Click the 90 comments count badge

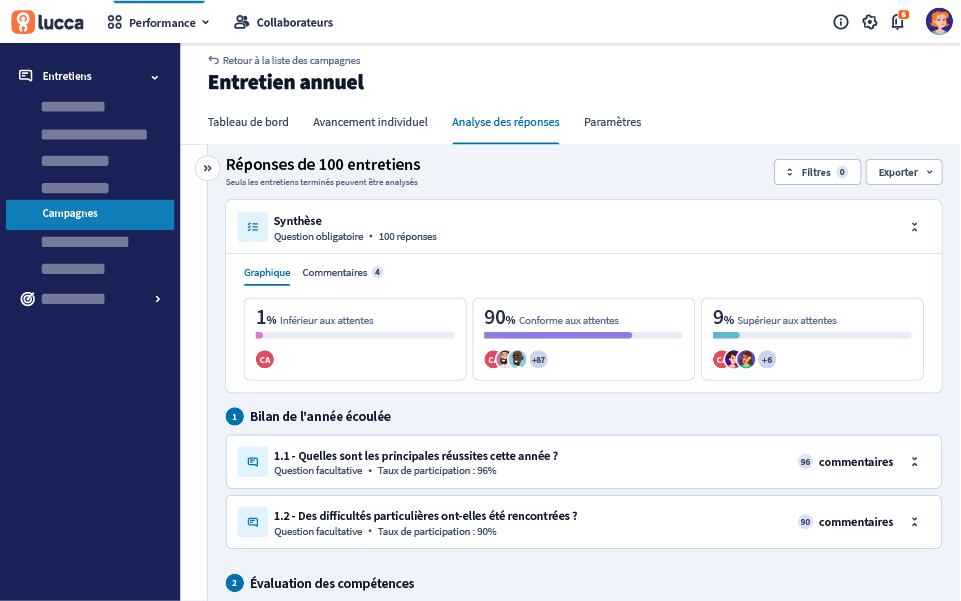point(805,522)
